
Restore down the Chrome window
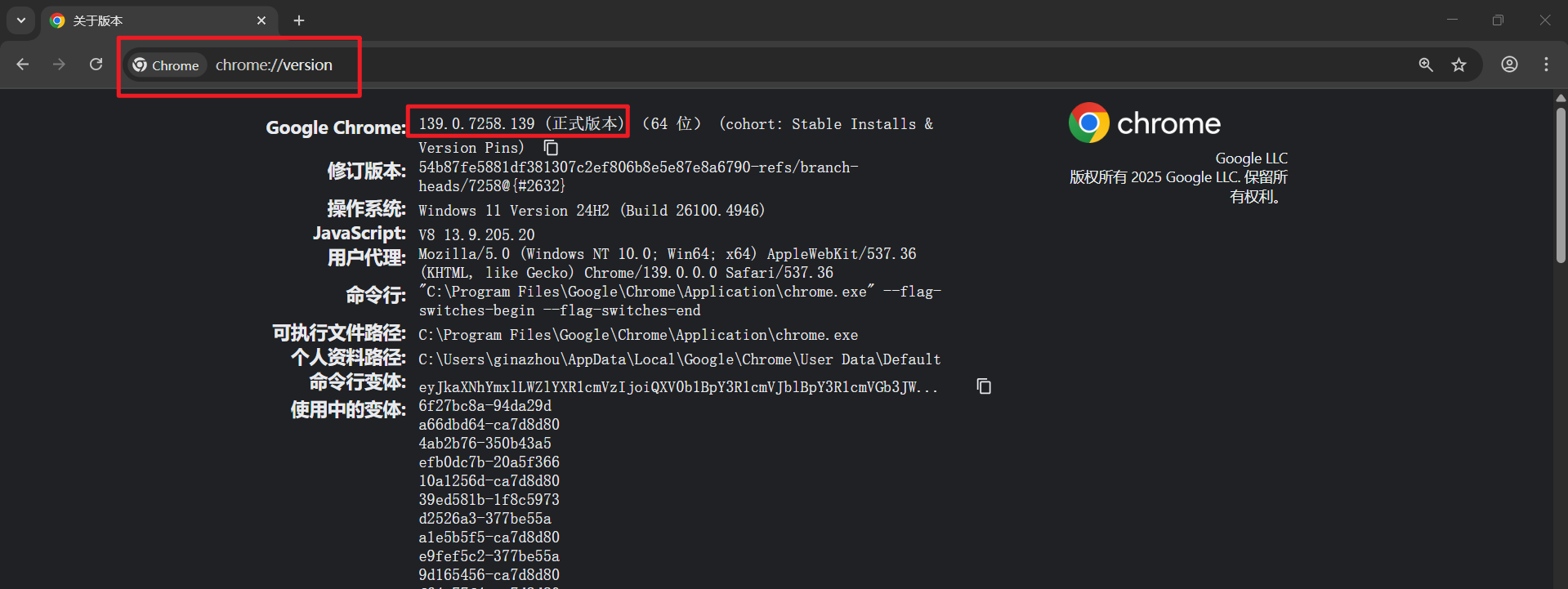1498,20
